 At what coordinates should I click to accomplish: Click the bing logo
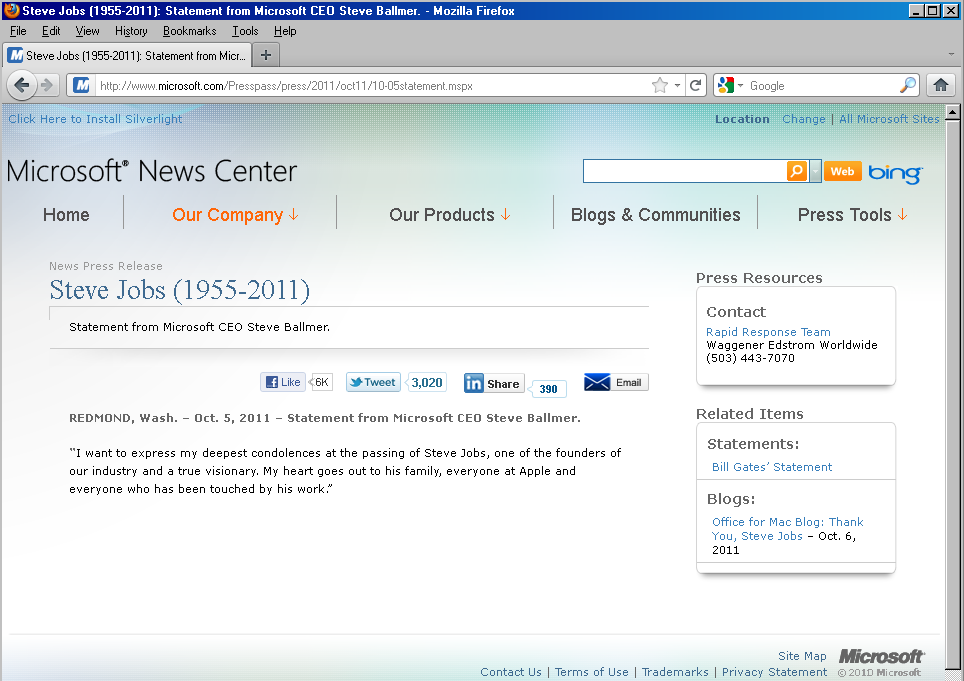[x=895, y=173]
